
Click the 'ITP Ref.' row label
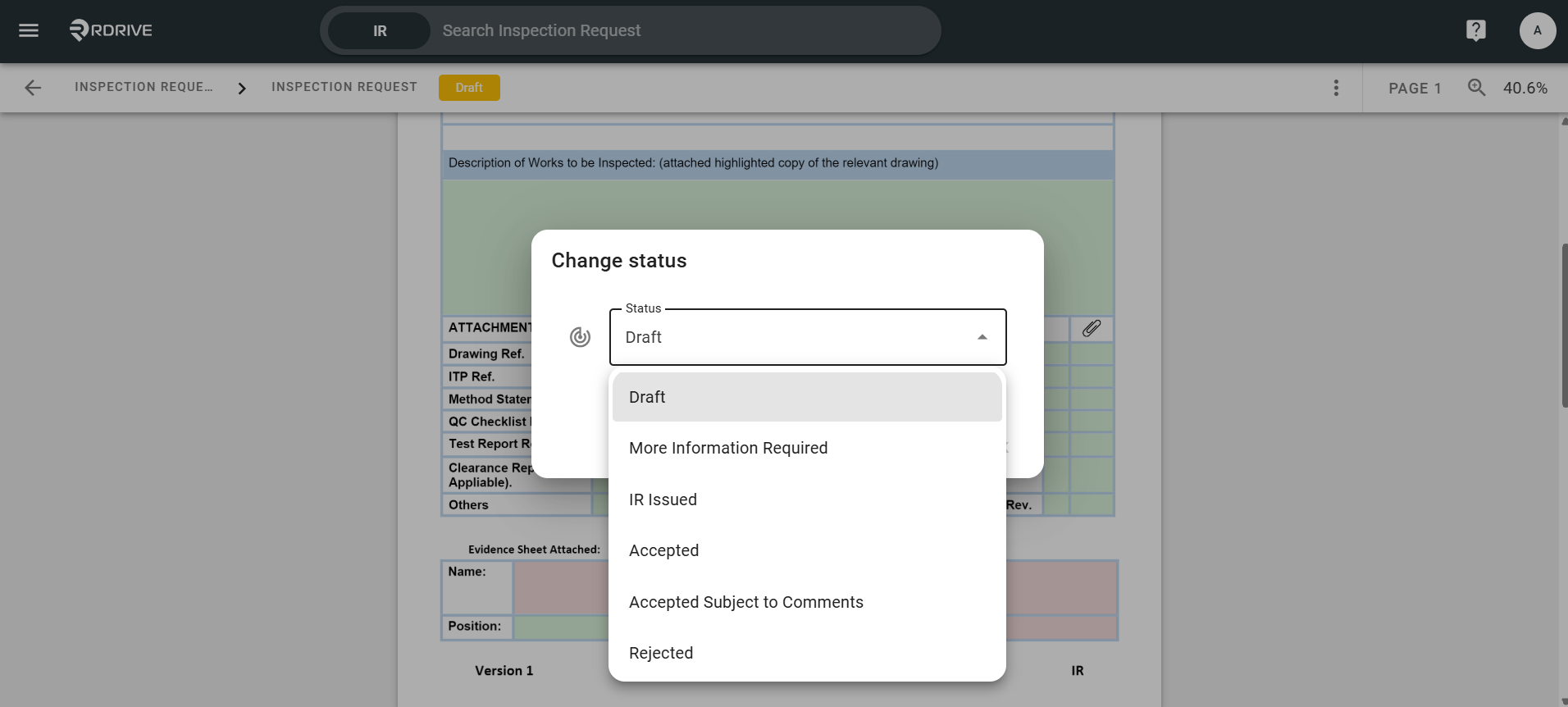click(472, 376)
